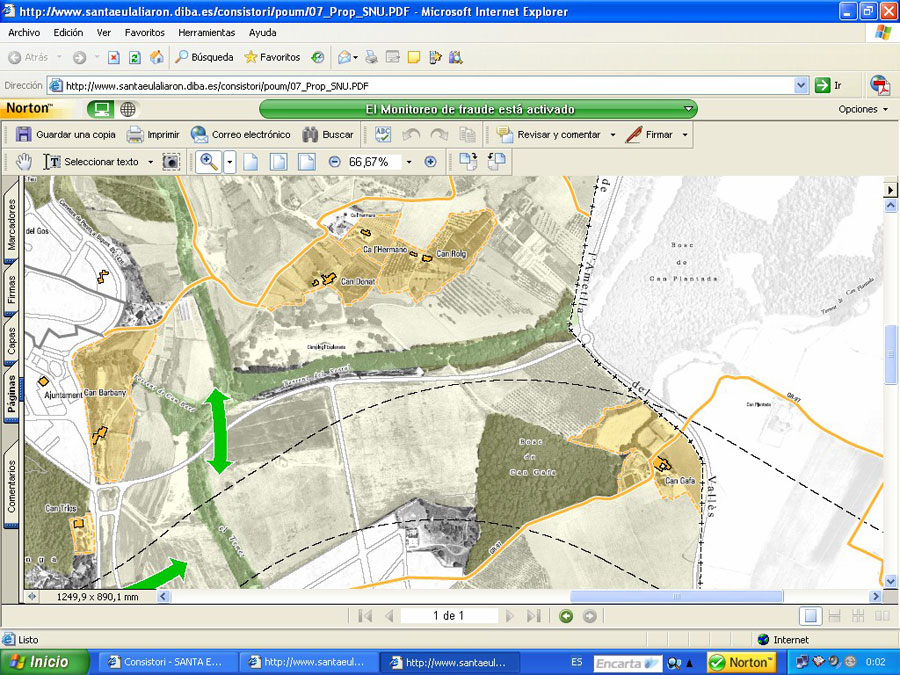900x675 pixels.
Task: Click the zoom in plus button
Action: coord(430,161)
